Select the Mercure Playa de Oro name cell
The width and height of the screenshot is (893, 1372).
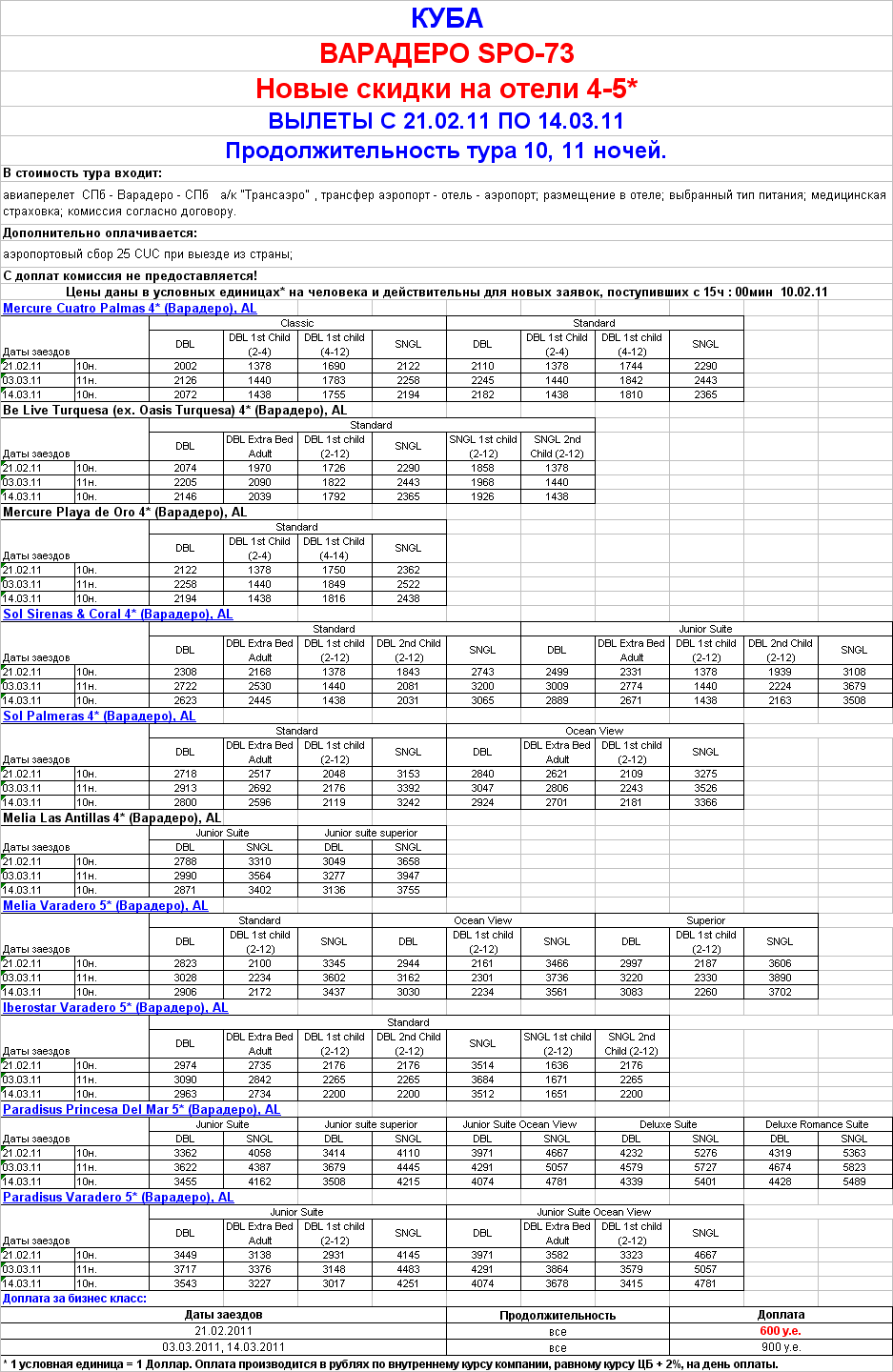click(125, 513)
